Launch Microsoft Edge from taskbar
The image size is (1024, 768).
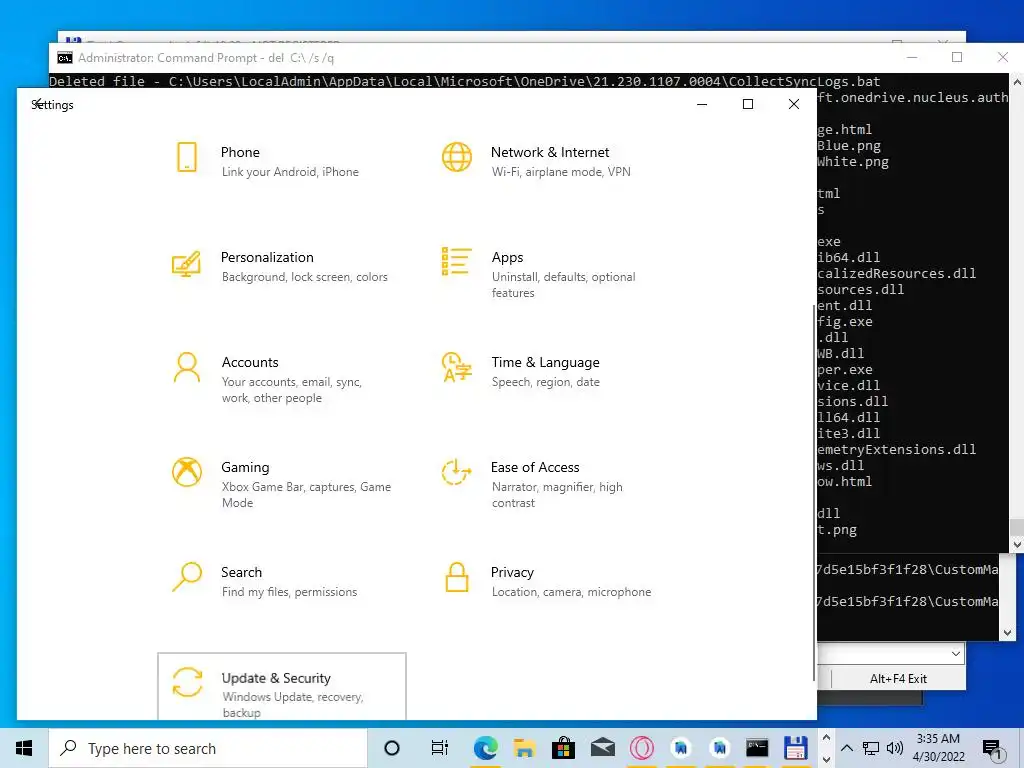coord(485,748)
